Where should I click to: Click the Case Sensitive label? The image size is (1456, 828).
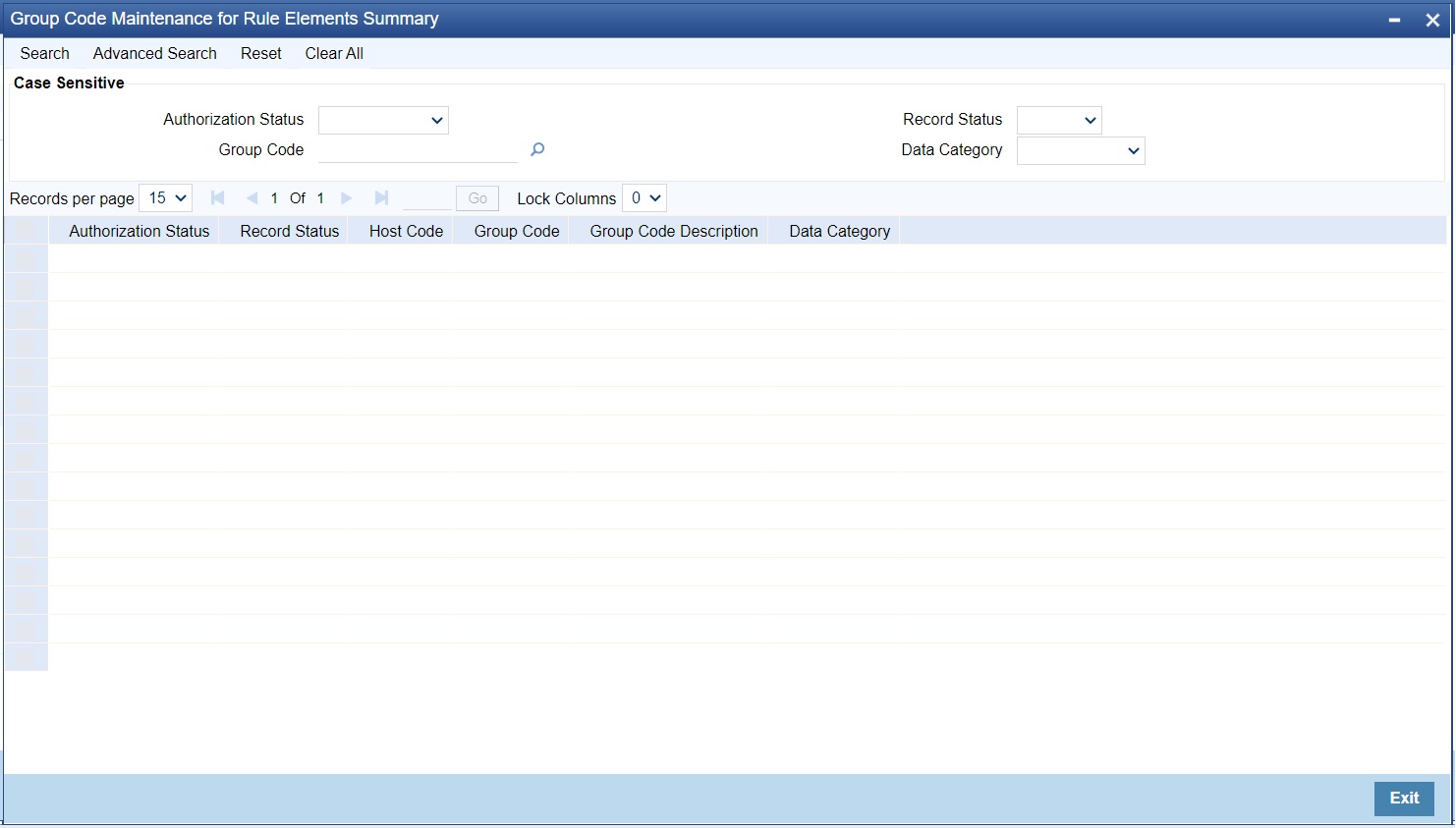point(69,83)
